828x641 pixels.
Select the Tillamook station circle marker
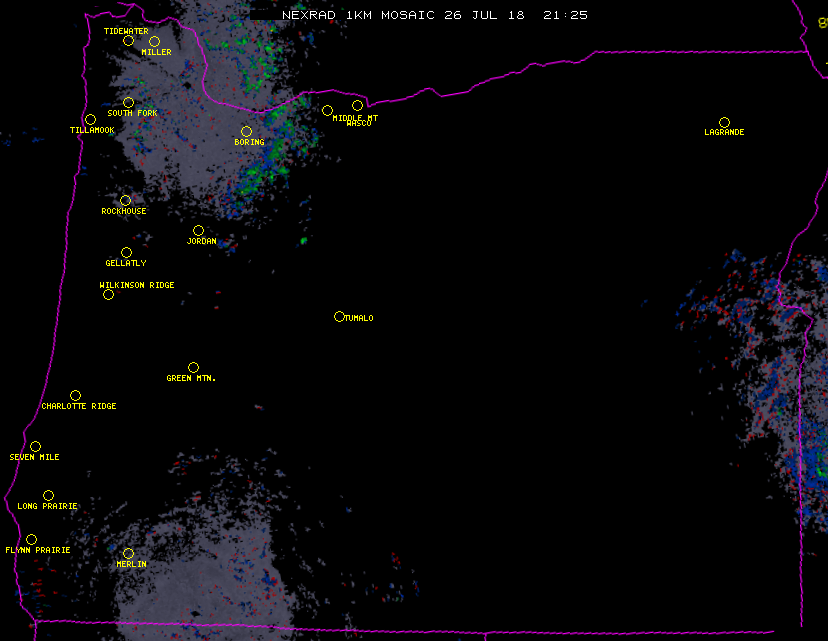click(90, 120)
